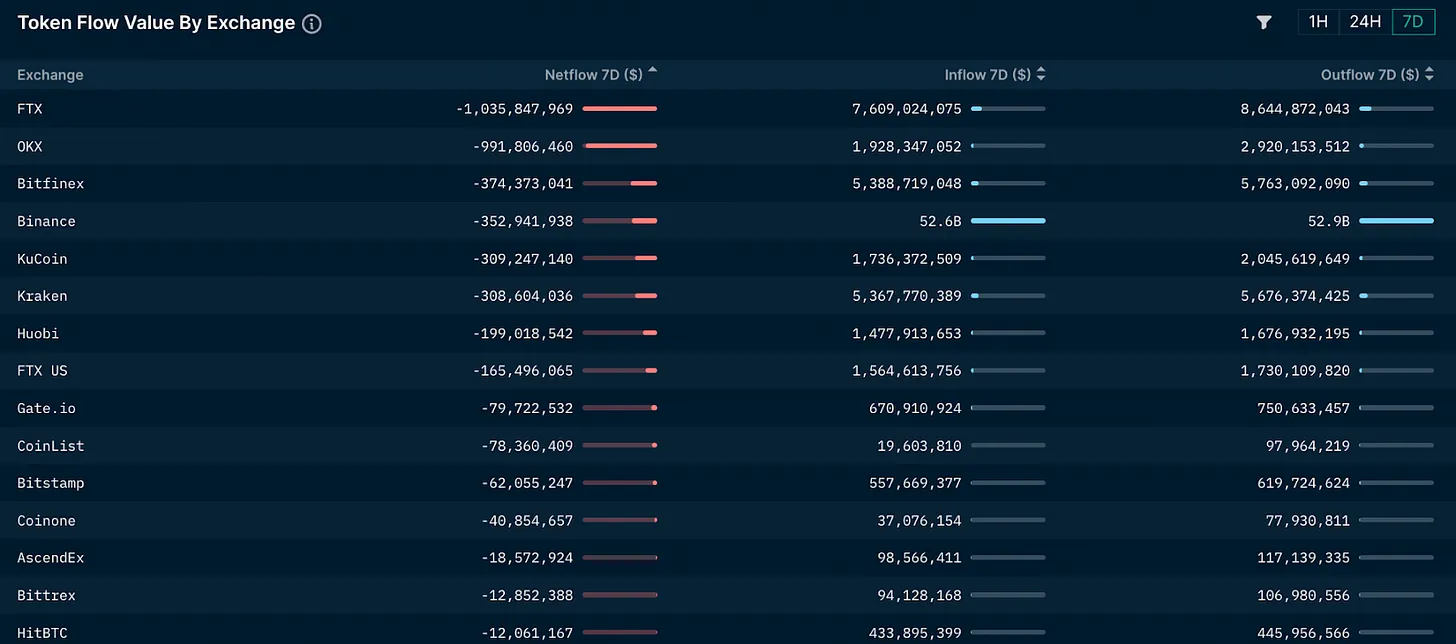Viewport: 1456px width, 644px height.
Task: Select the 7D timeframe toggle
Action: pos(1413,22)
